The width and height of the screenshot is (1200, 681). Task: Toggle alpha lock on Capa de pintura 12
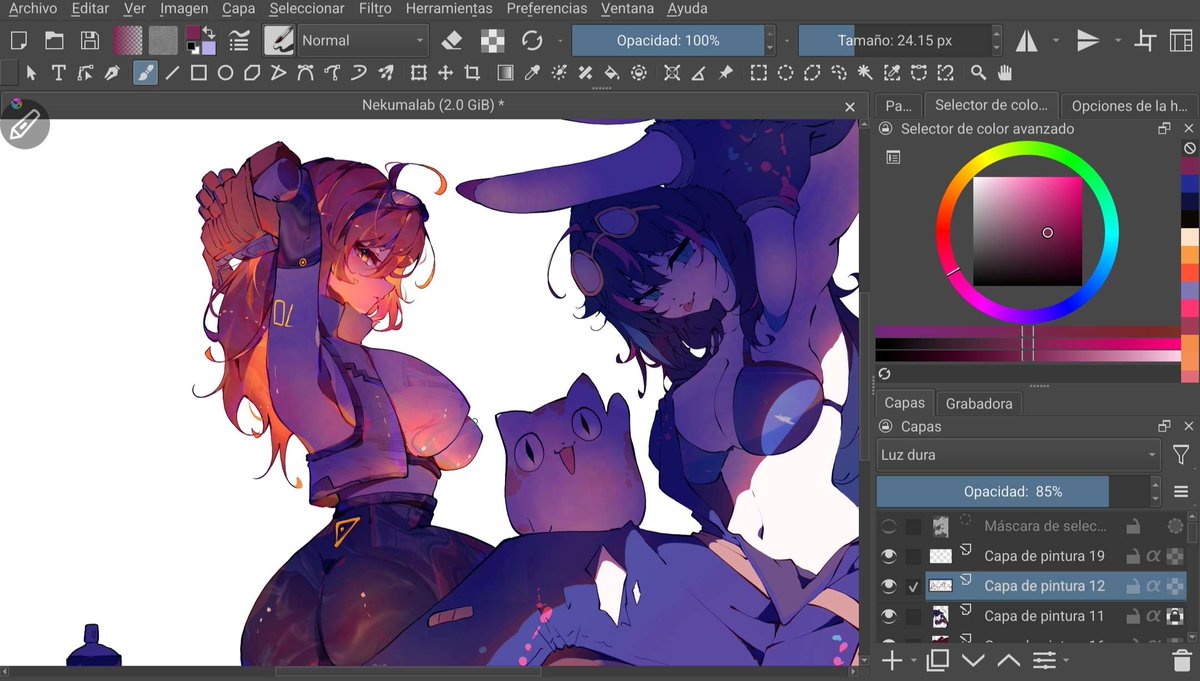click(1152, 586)
